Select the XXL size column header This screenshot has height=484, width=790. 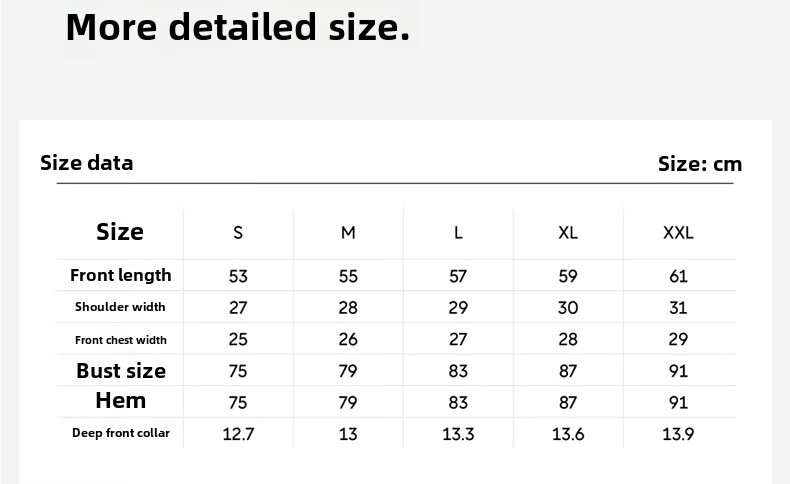678,233
